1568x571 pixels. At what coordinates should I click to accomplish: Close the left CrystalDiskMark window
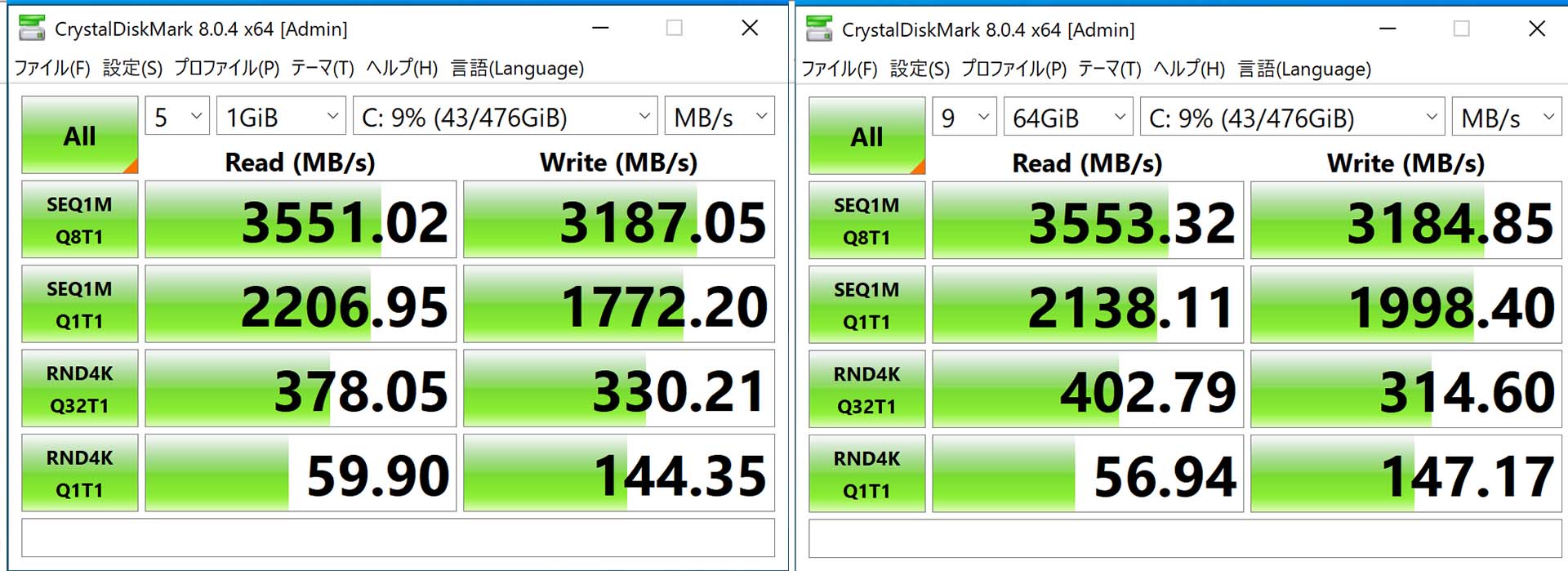750,28
